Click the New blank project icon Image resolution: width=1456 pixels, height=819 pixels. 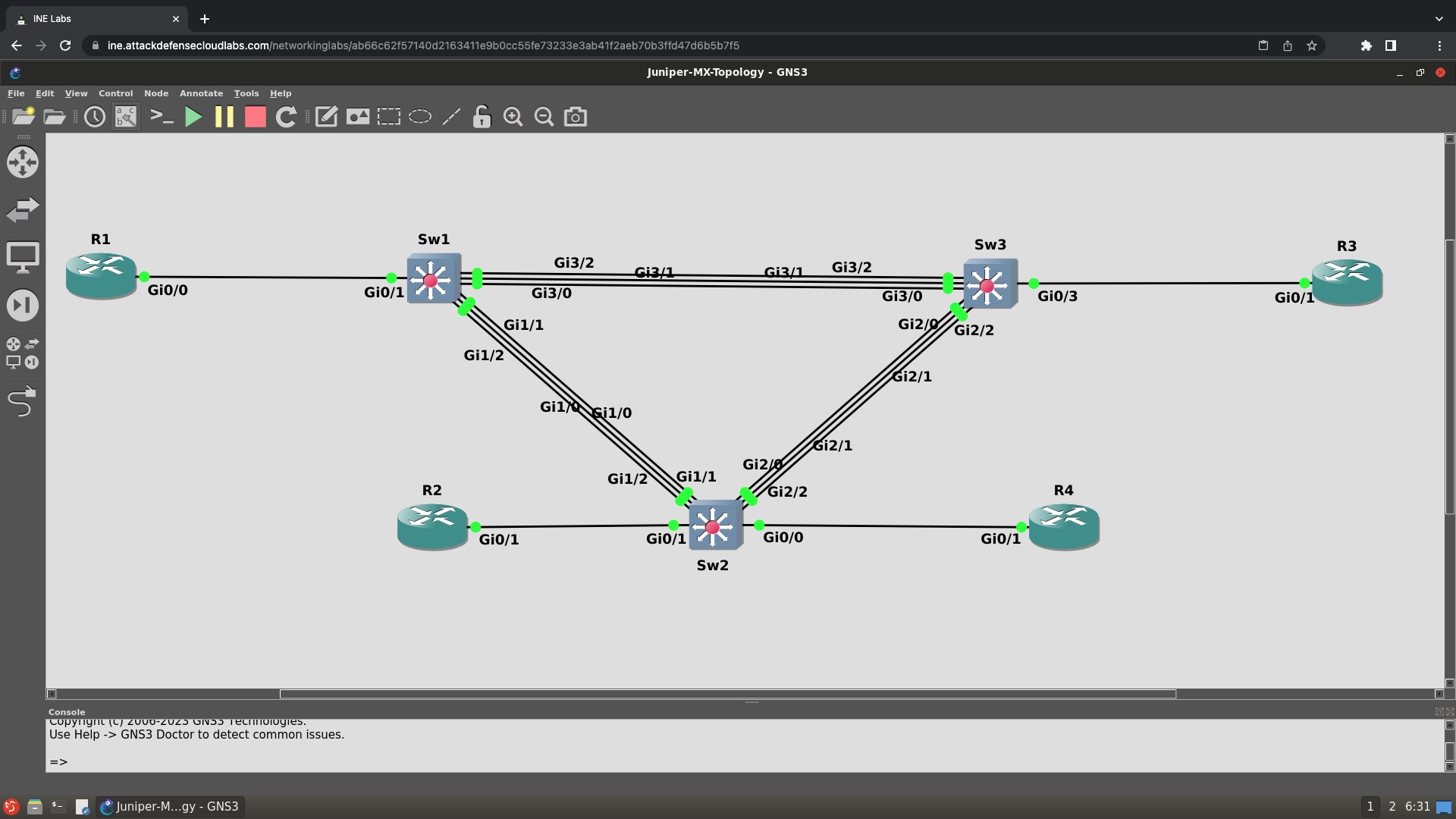click(x=24, y=117)
